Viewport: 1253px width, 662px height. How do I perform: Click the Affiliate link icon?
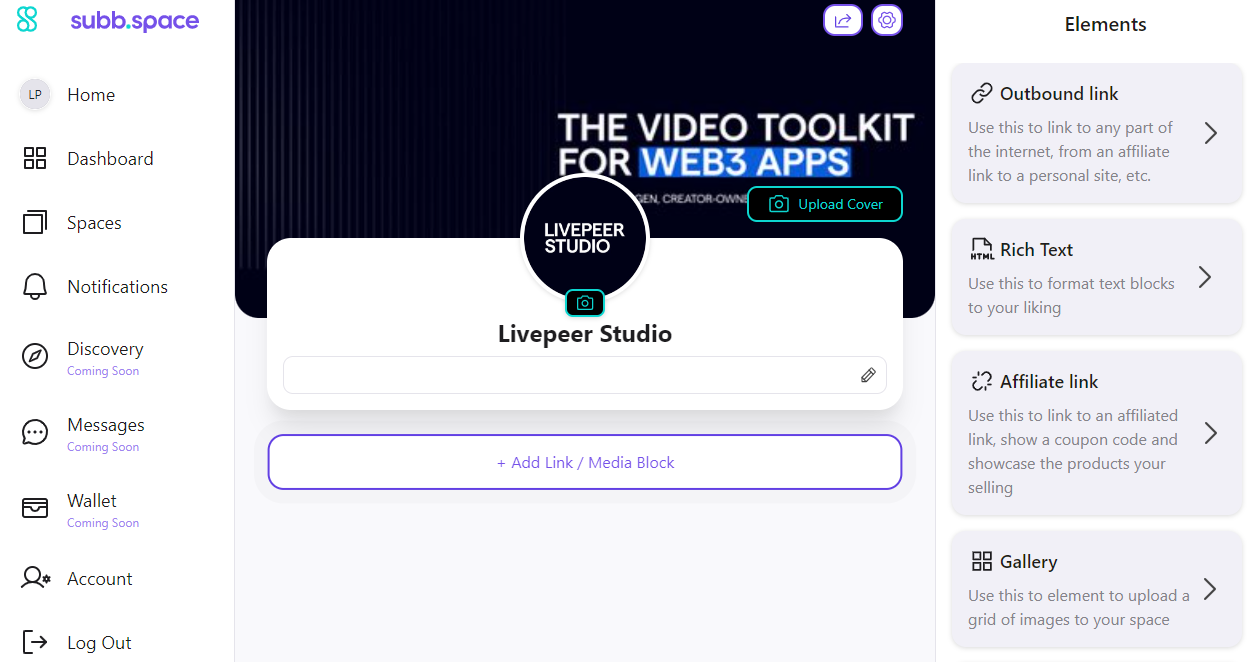point(982,381)
